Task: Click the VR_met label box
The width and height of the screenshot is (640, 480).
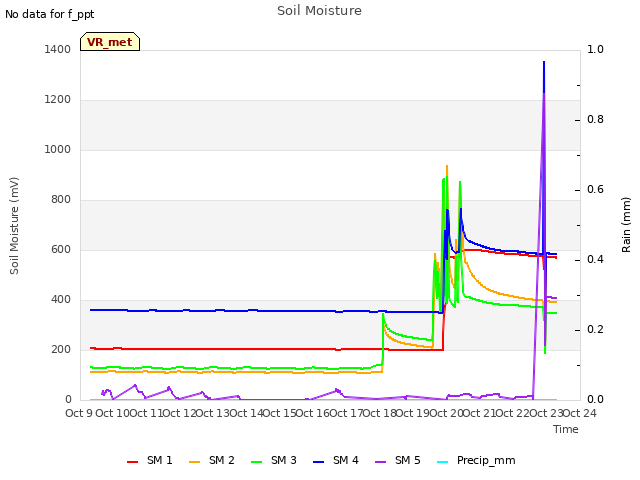Action: click(x=110, y=42)
